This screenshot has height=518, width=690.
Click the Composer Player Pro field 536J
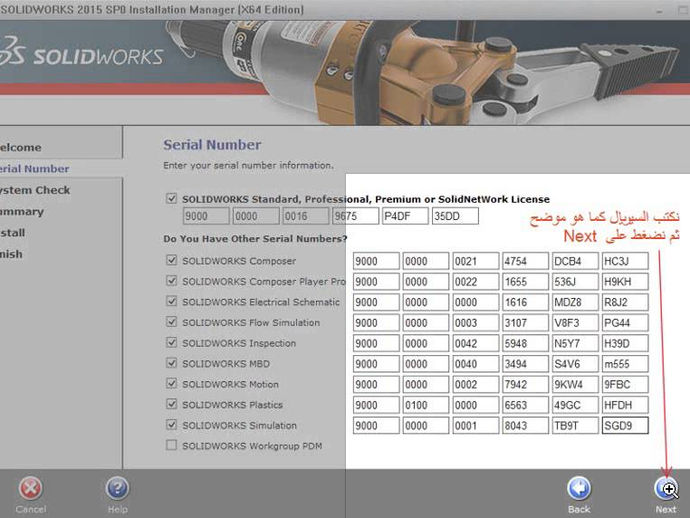point(575,282)
